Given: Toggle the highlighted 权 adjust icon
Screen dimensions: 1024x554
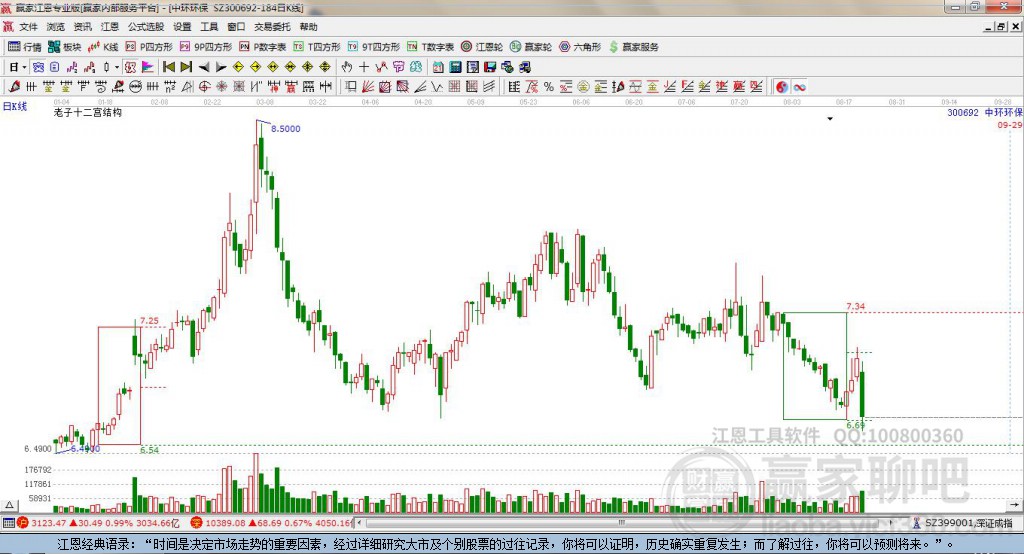Looking at the screenshot, I should tap(131, 67).
